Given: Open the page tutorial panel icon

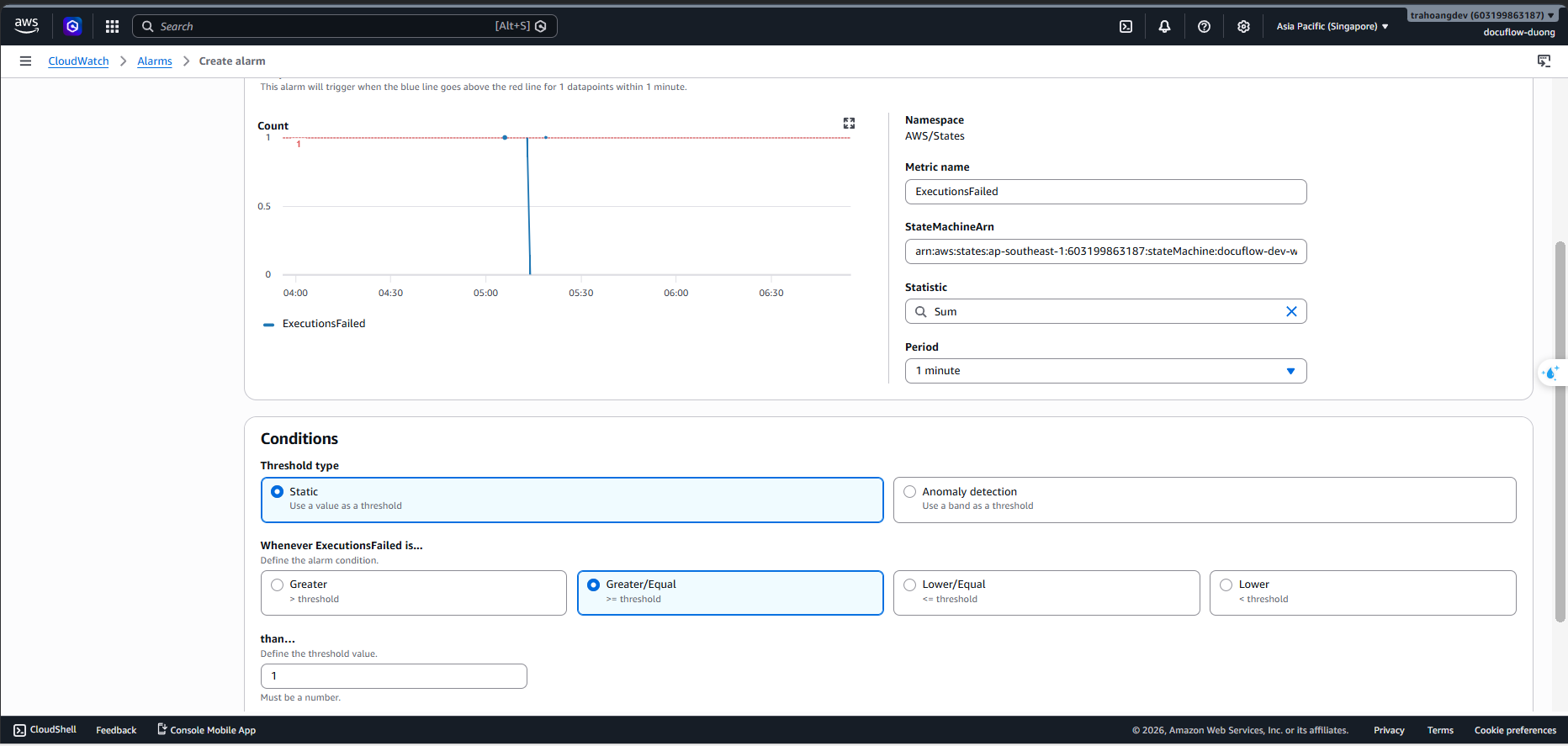Looking at the screenshot, I should pyautogui.click(x=1544, y=61).
